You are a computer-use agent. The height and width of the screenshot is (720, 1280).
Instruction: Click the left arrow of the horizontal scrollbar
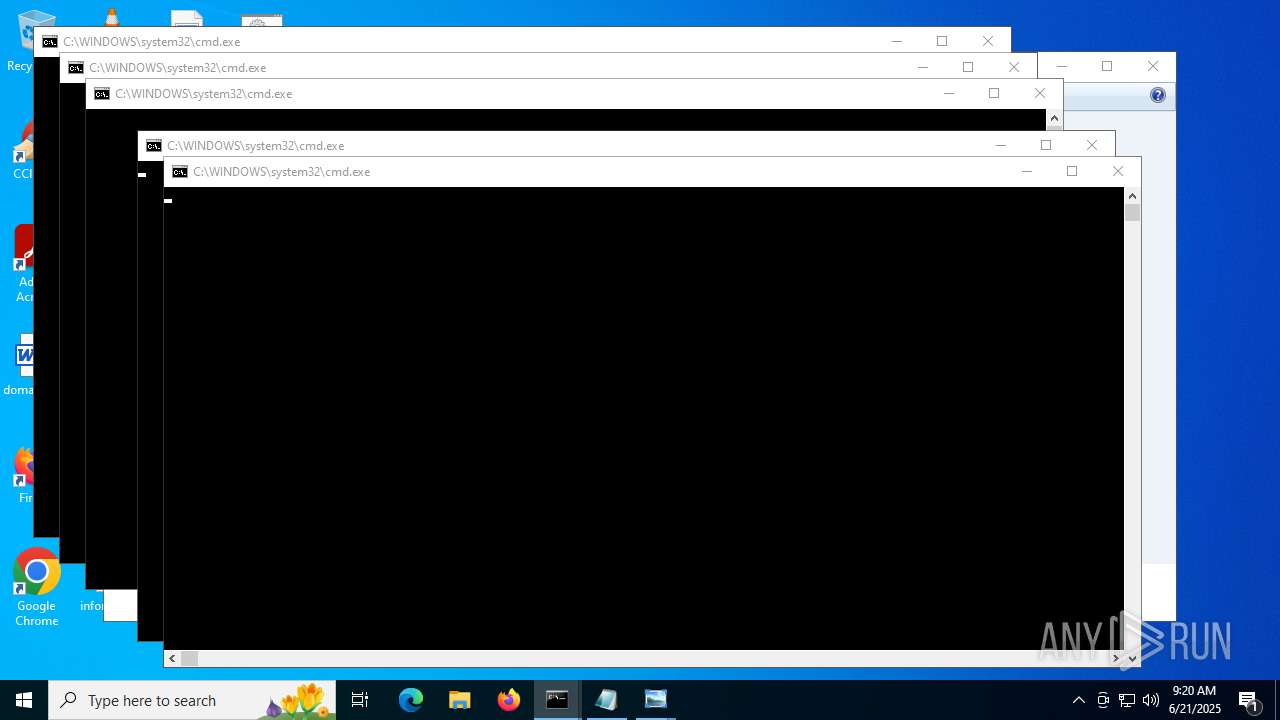(172, 658)
